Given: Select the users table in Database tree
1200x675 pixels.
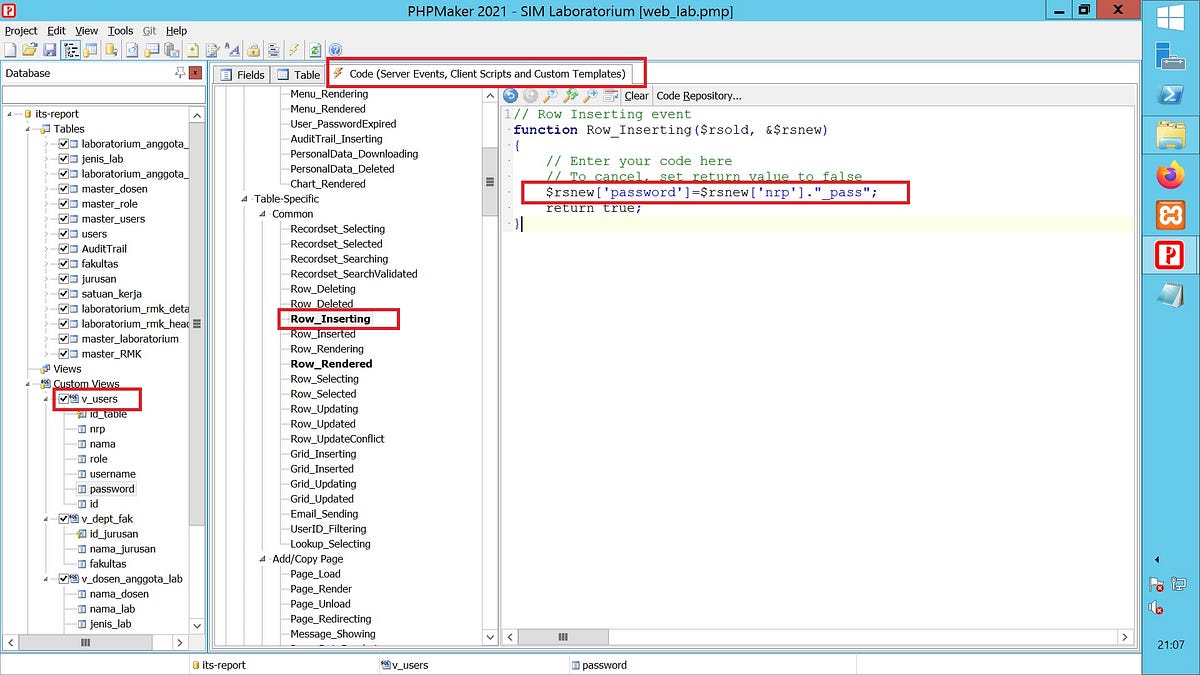Looking at the screenshot, I should (94, 234).
